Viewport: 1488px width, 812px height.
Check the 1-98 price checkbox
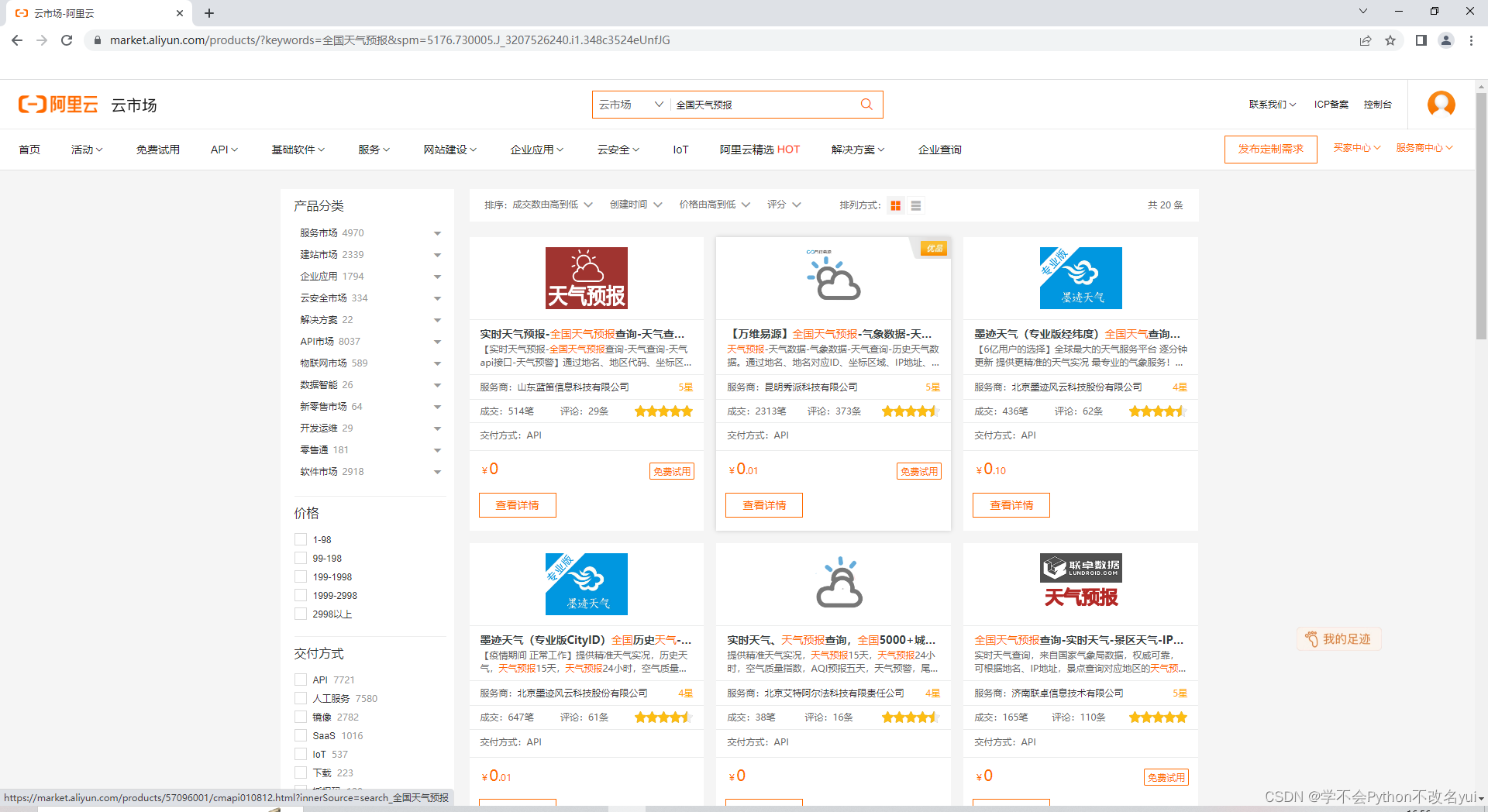(301, 539)
